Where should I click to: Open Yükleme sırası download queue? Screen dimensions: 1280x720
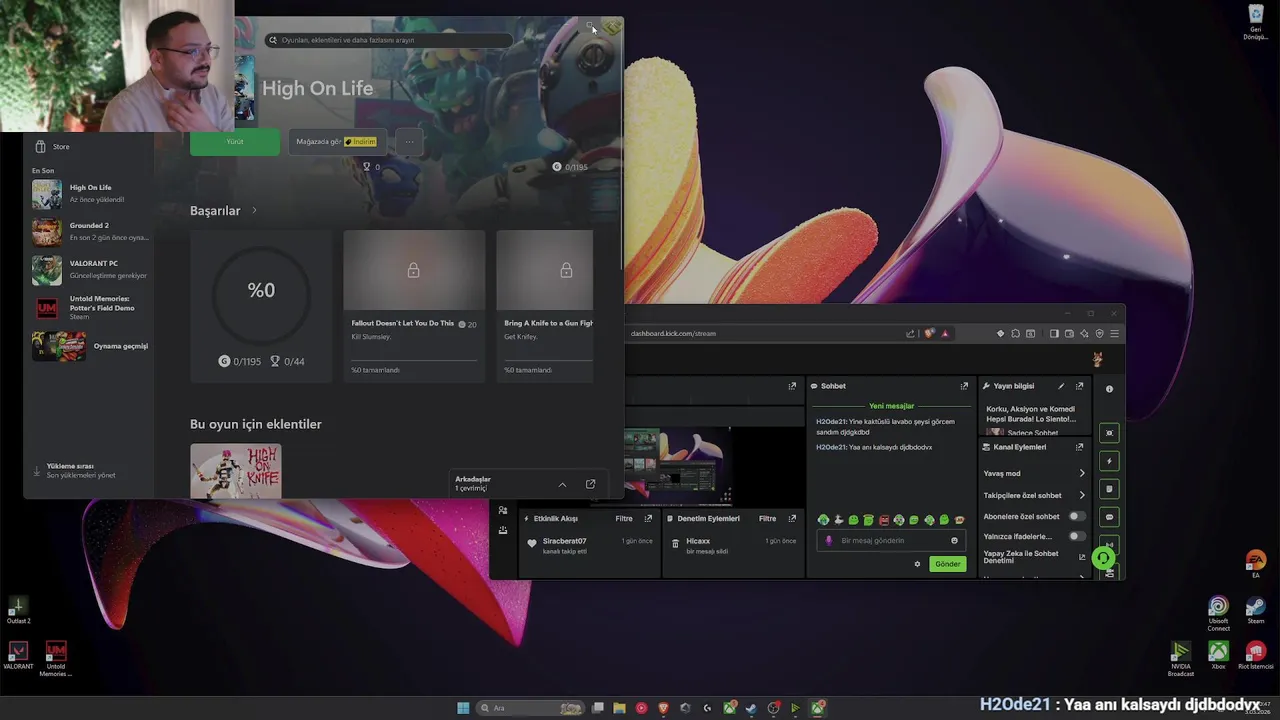coord(80,470)
